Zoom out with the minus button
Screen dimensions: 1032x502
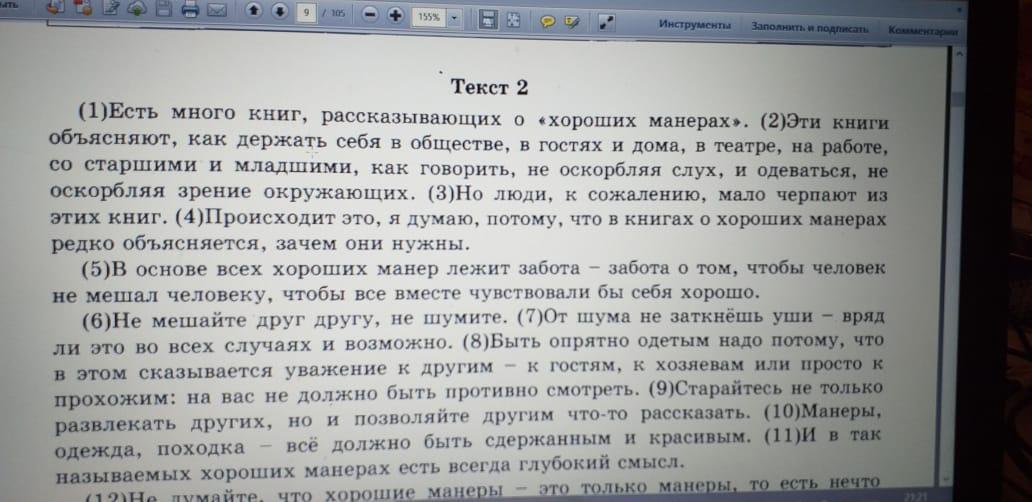point(371,15)
